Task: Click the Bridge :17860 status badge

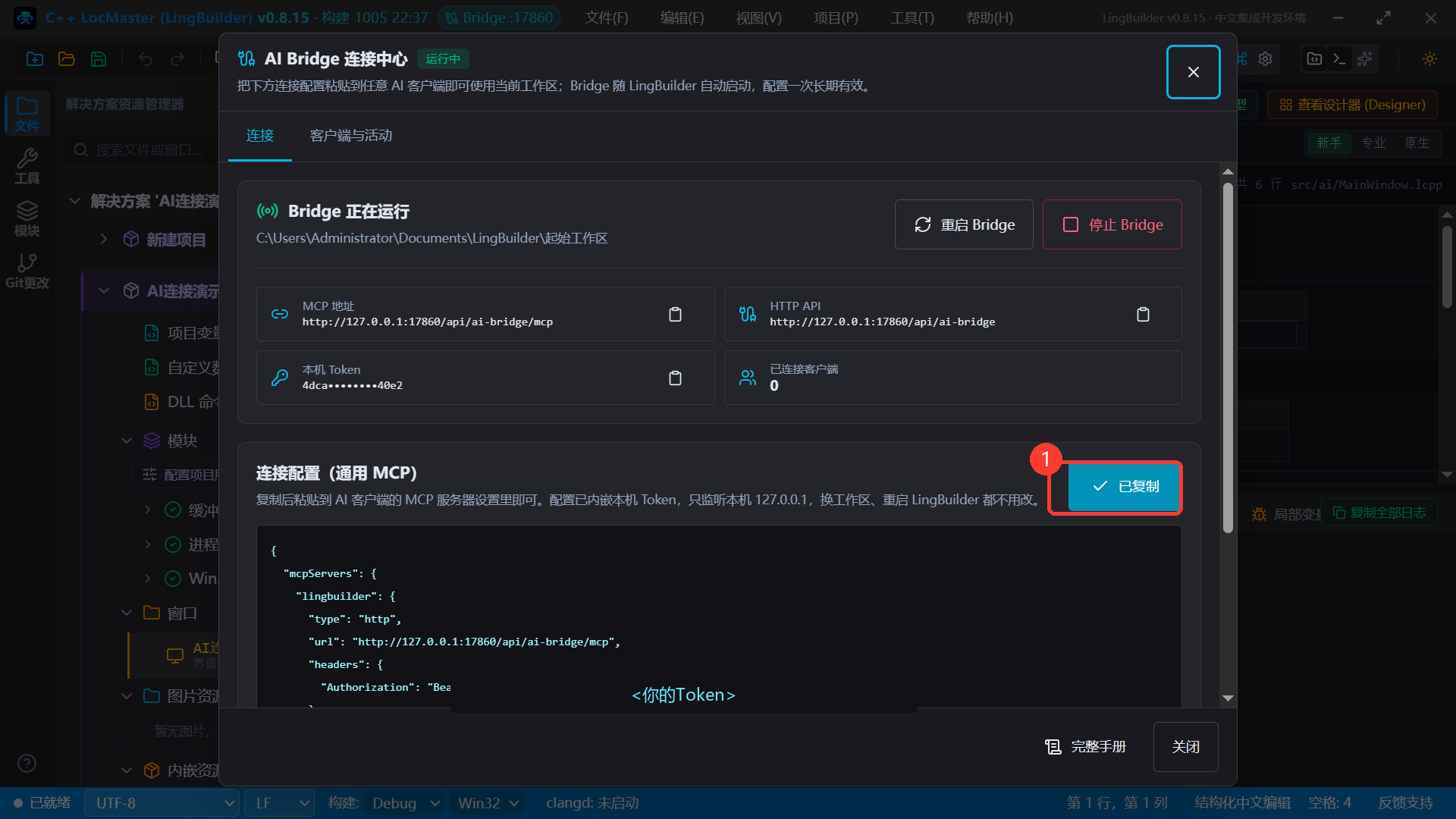Action: coord(500,17)
